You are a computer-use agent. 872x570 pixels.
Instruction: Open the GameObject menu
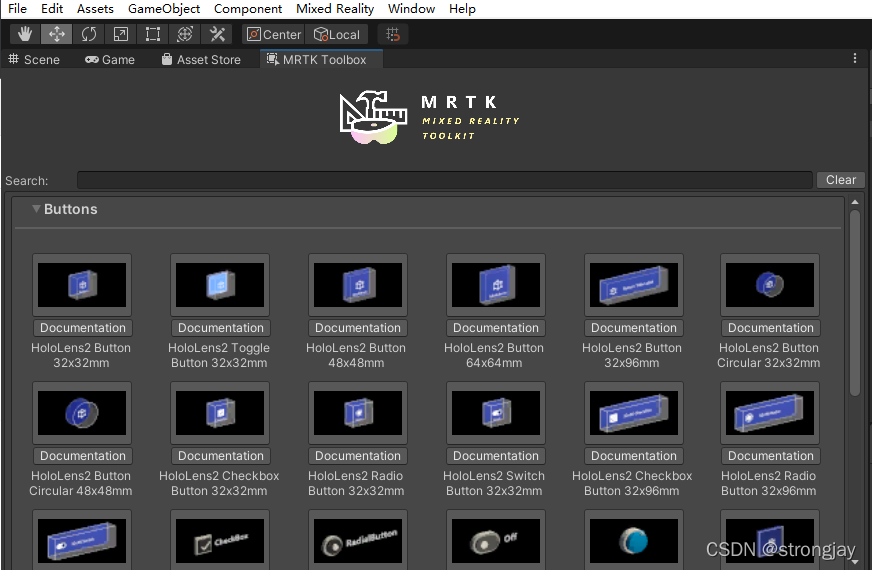164,9
